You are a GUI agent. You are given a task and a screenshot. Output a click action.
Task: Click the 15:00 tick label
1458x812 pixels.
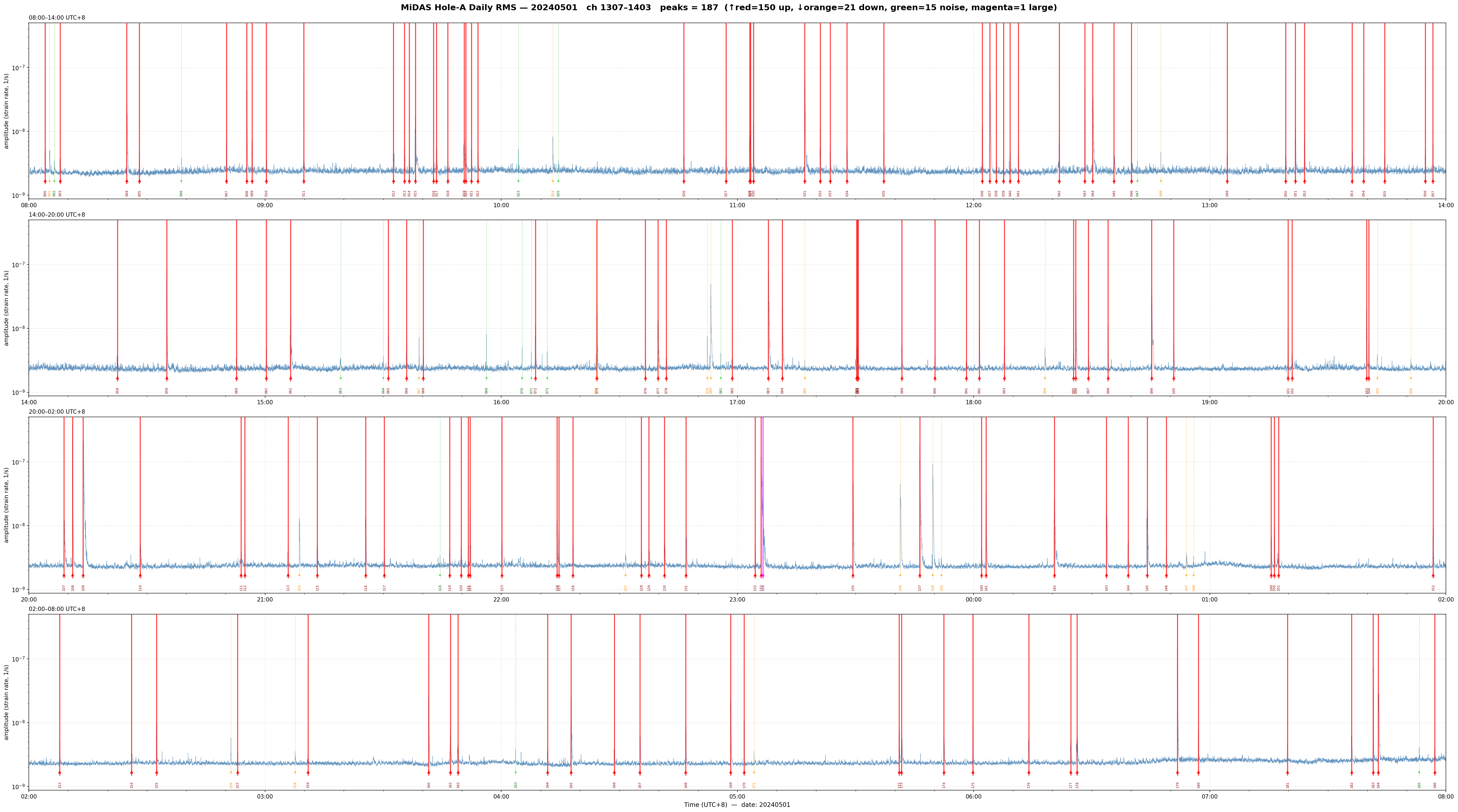pos(265,402)
